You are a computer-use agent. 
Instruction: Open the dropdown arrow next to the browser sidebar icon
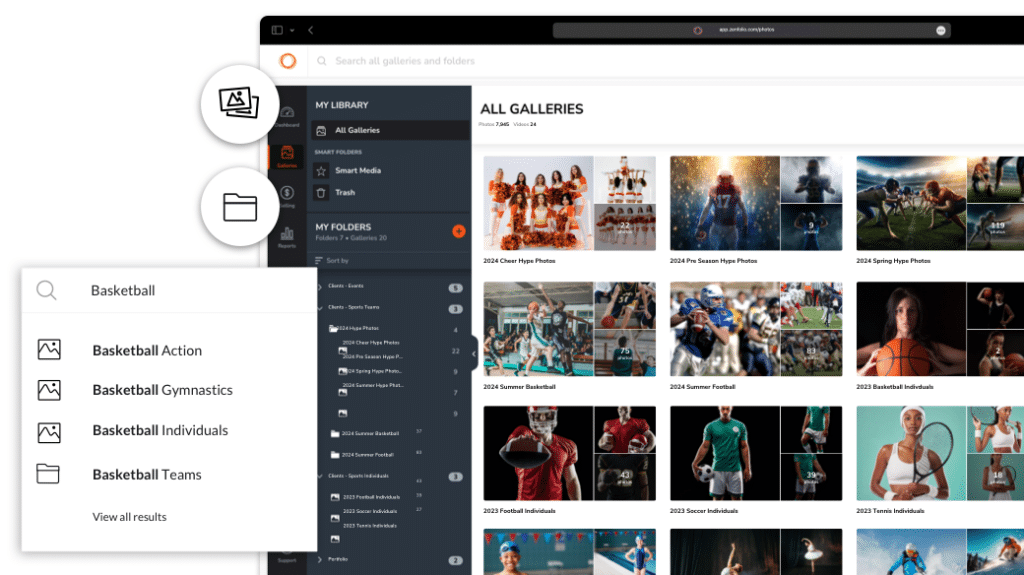[x=292, y=30]
